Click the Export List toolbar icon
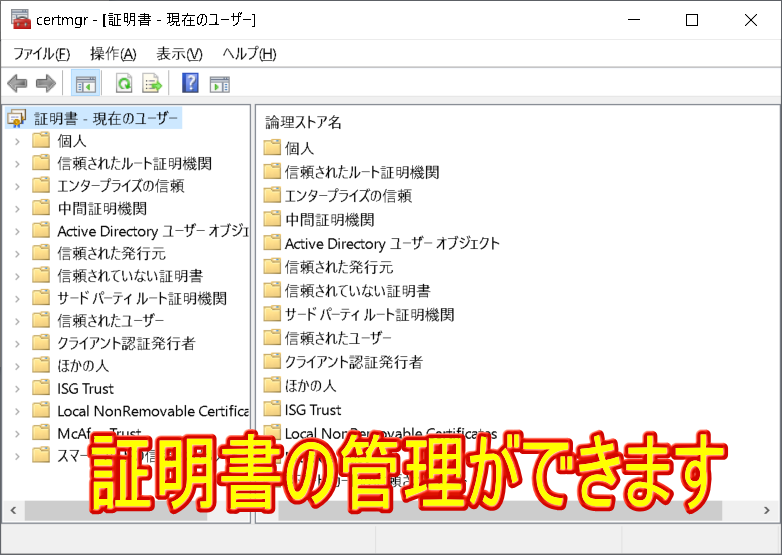 pos(152,83)
